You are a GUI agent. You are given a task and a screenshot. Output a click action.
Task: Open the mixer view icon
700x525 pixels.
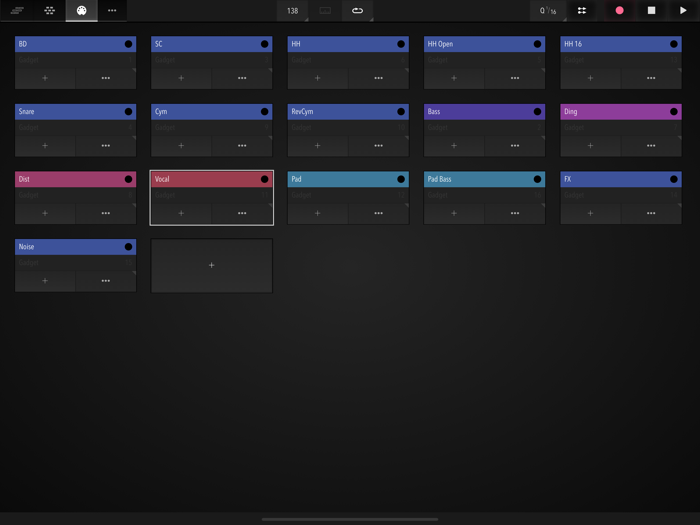50,10
